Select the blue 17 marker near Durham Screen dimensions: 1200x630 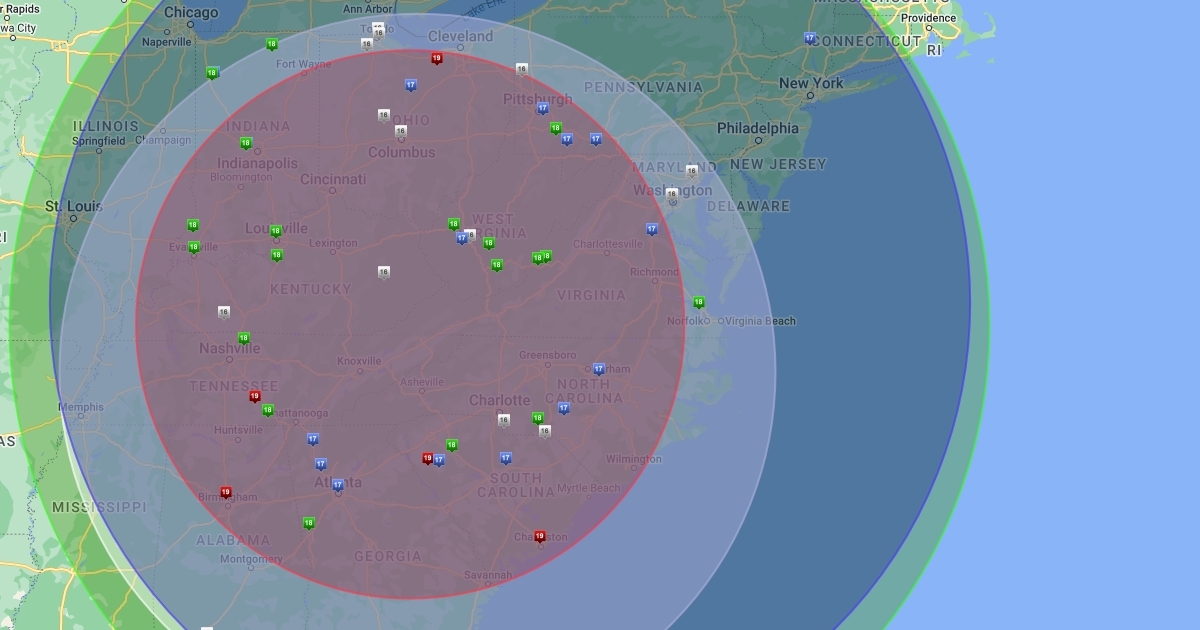[x=599, y=369]
